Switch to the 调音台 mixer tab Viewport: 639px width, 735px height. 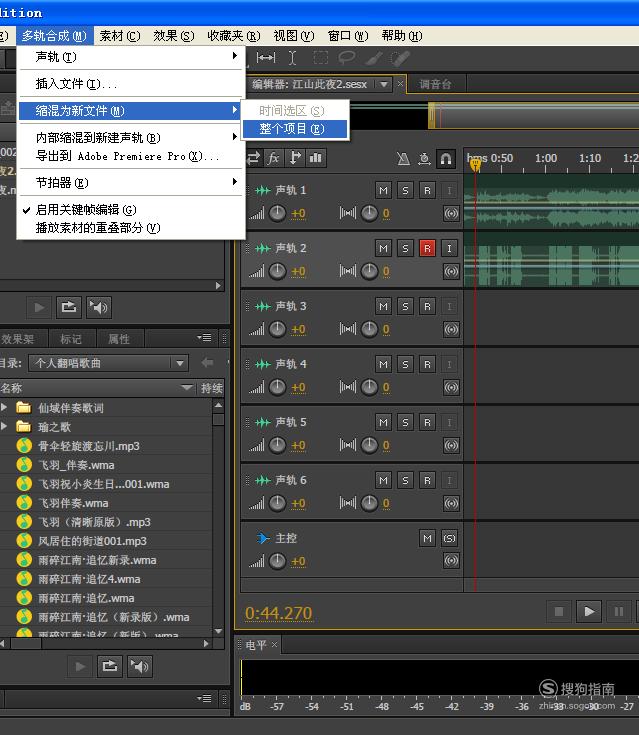(435, 84)
